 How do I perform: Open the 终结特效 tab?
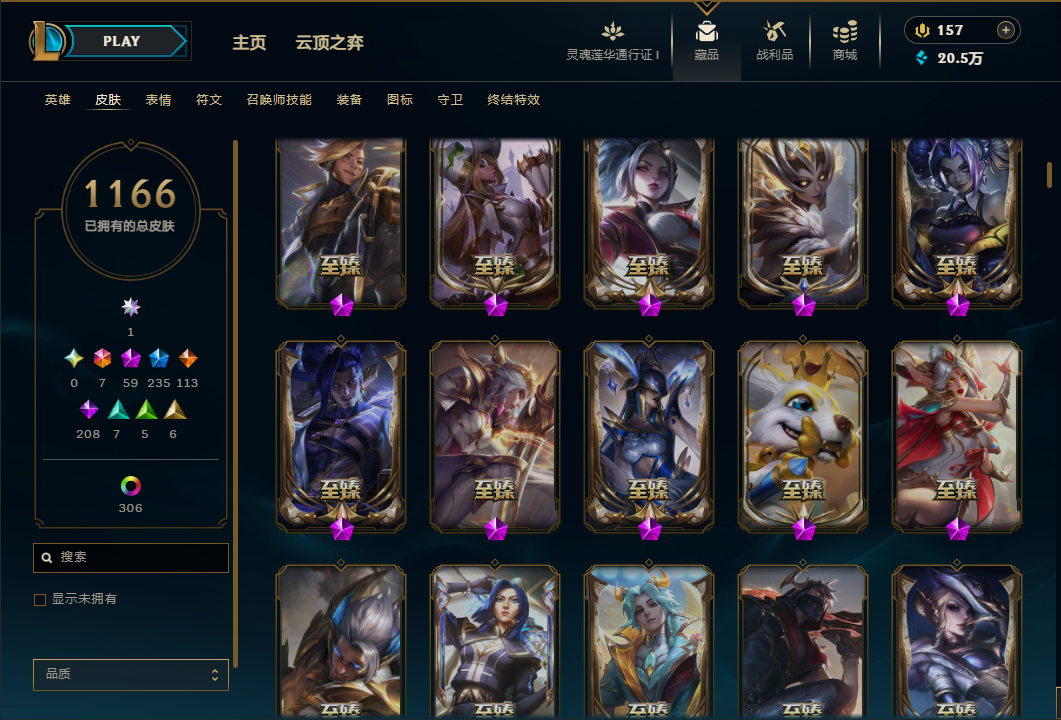514,100
